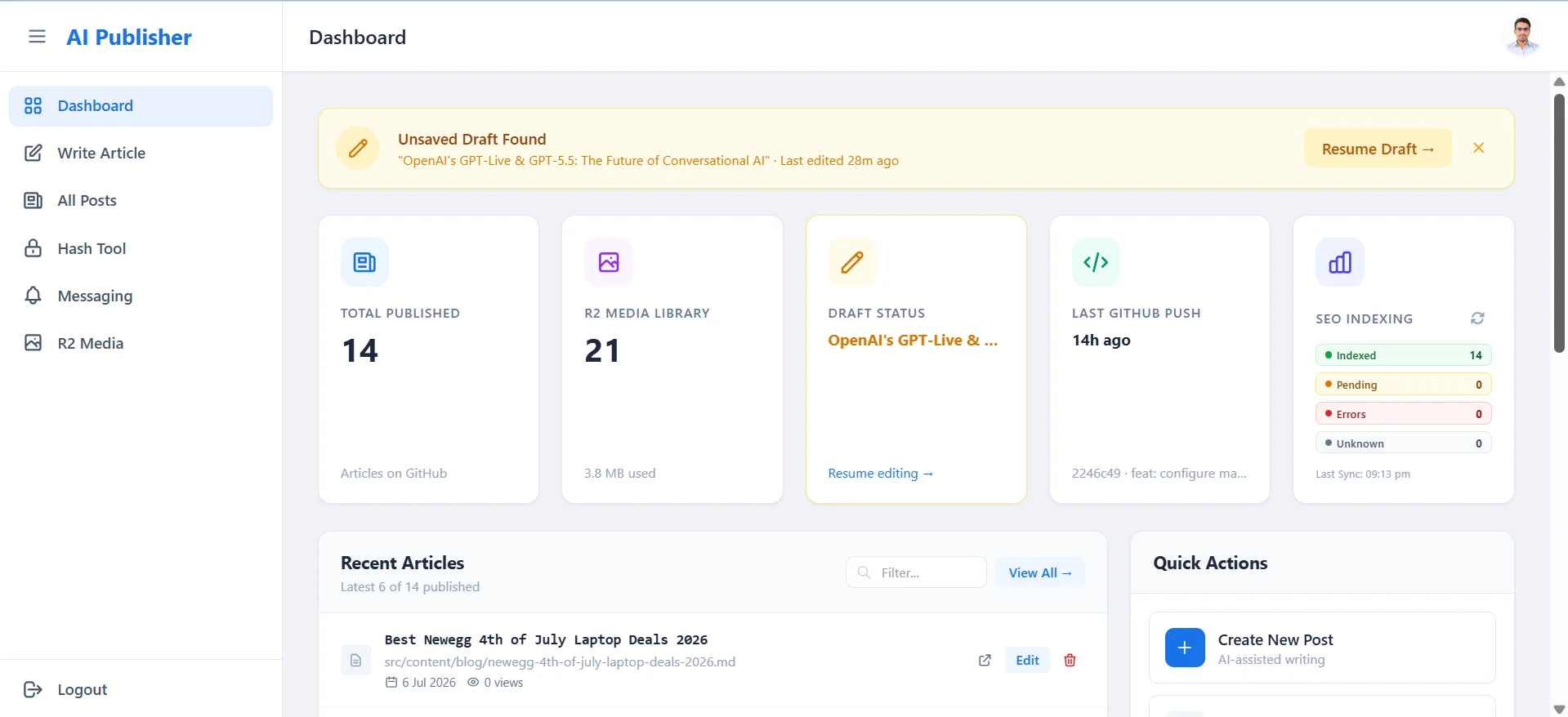Open Best Newegg 4th of July article title

(x=546, y=640)
